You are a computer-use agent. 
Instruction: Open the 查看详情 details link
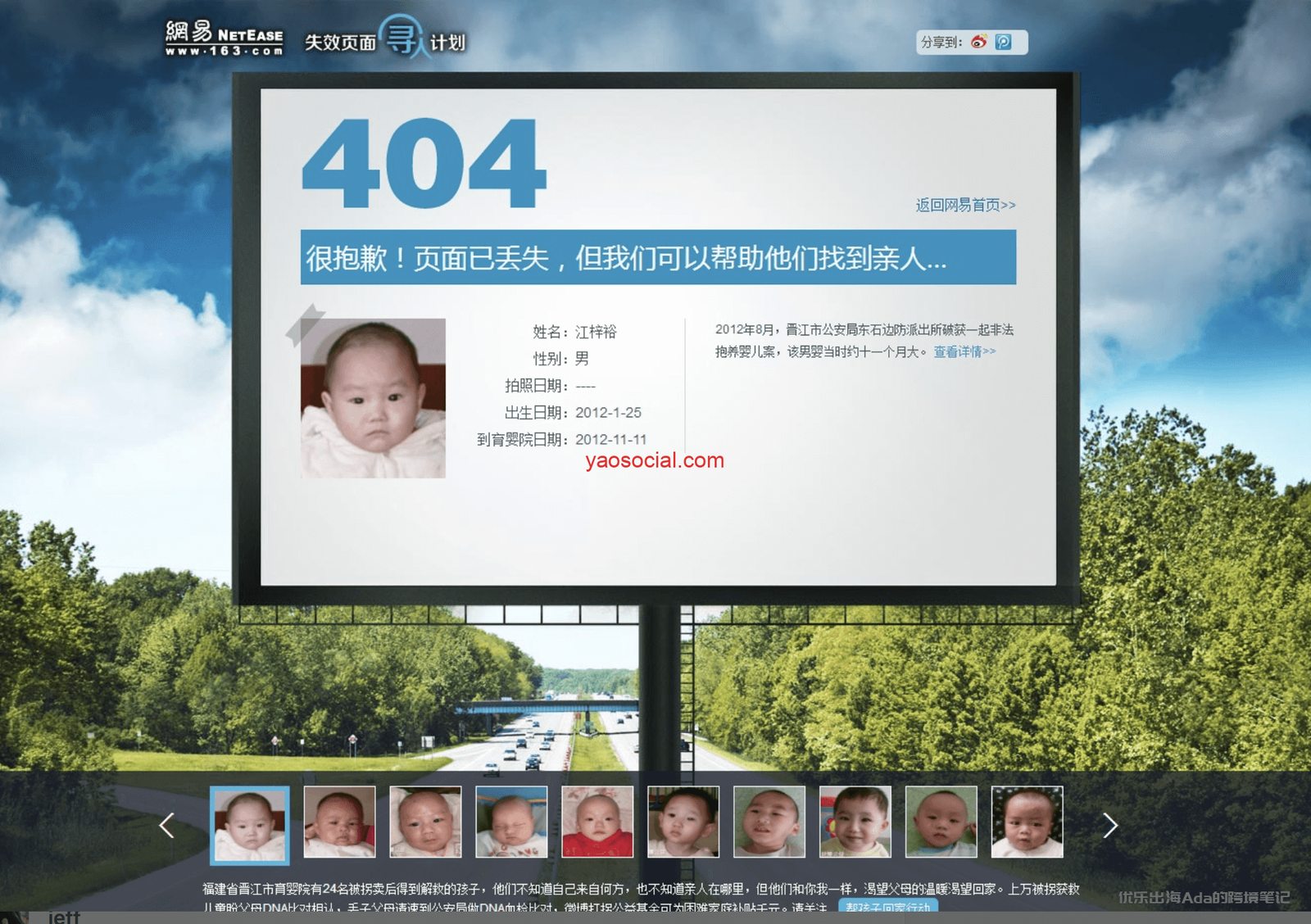964,351
